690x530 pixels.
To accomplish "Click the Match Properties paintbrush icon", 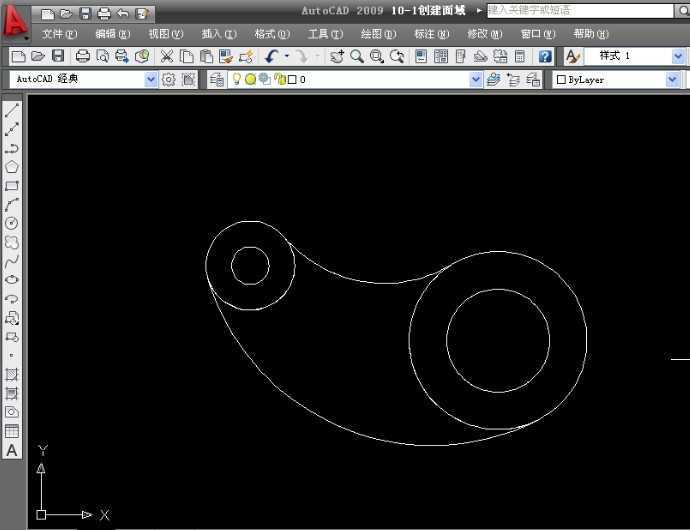I will (x=227, y=56).
